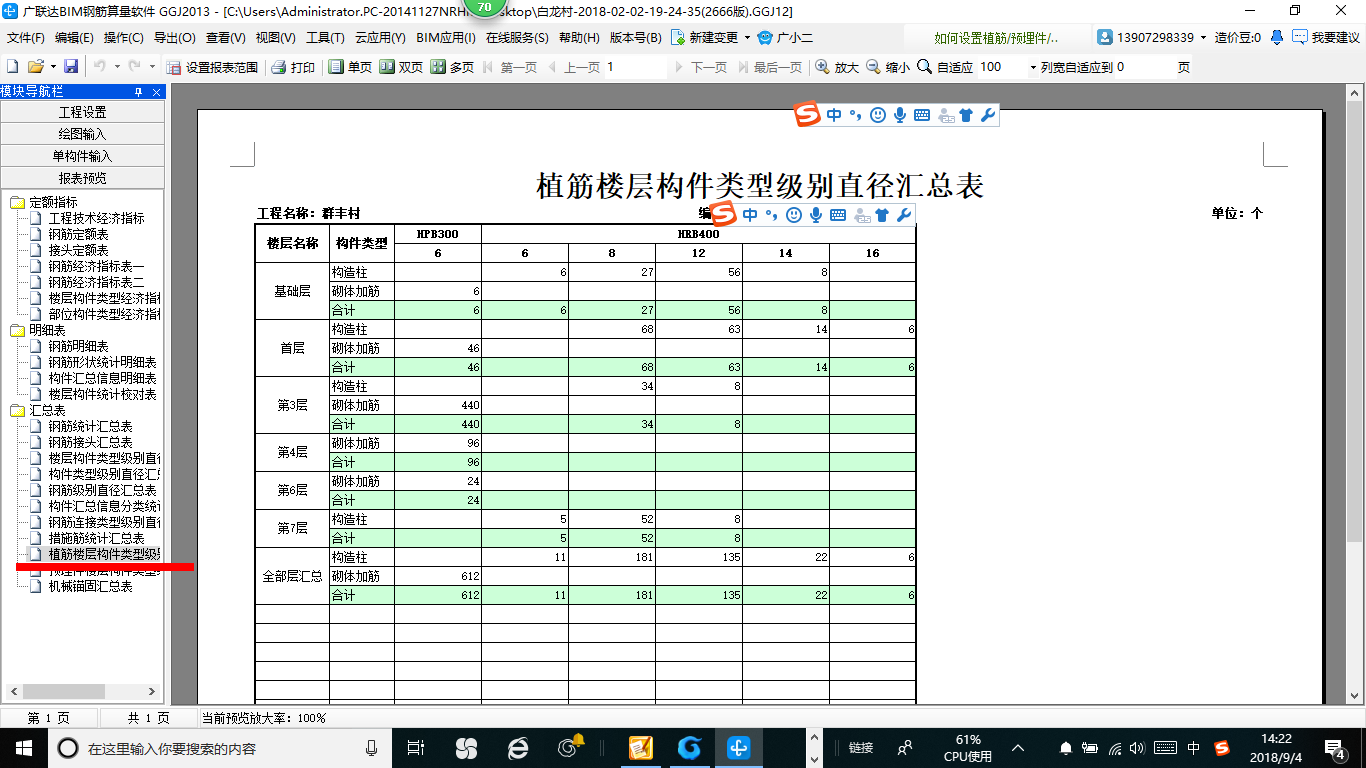
Task: Collapse the 定额指标 folder
Action: [x=17, y=202]
